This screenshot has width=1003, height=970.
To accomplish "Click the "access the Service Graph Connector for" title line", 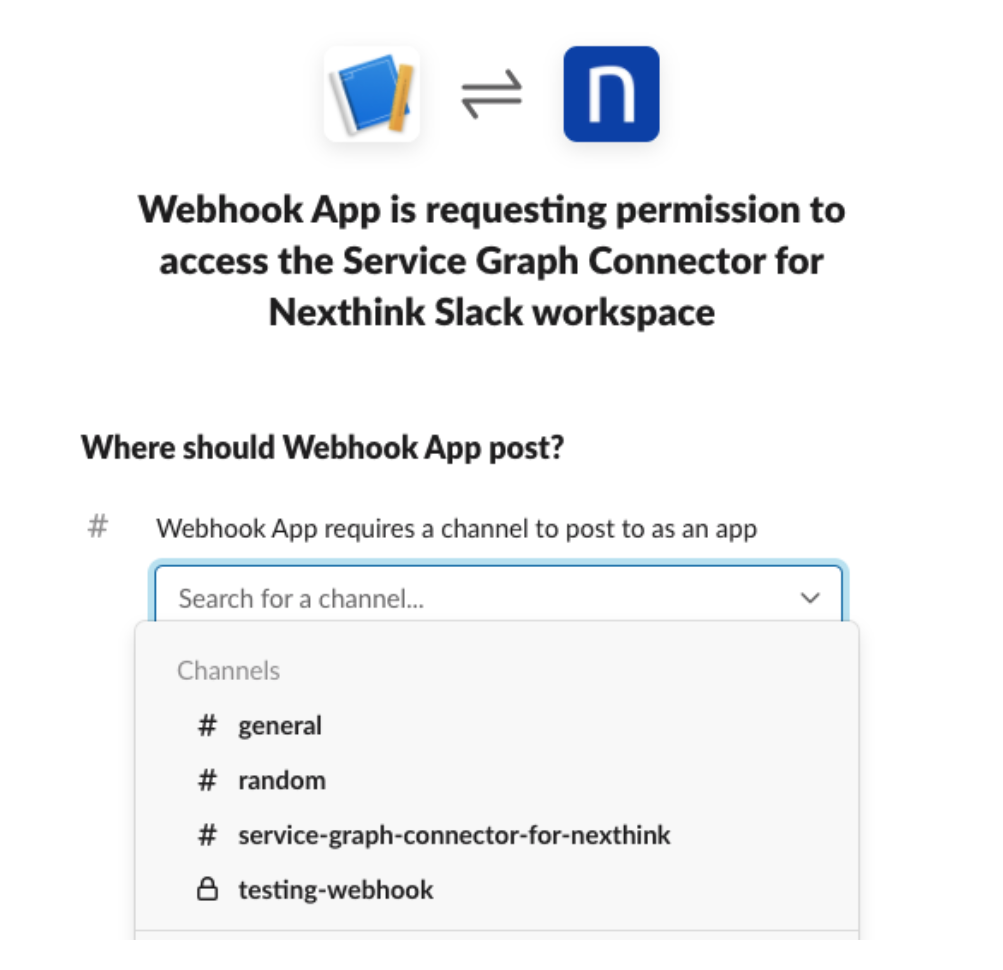I will 491,261.
